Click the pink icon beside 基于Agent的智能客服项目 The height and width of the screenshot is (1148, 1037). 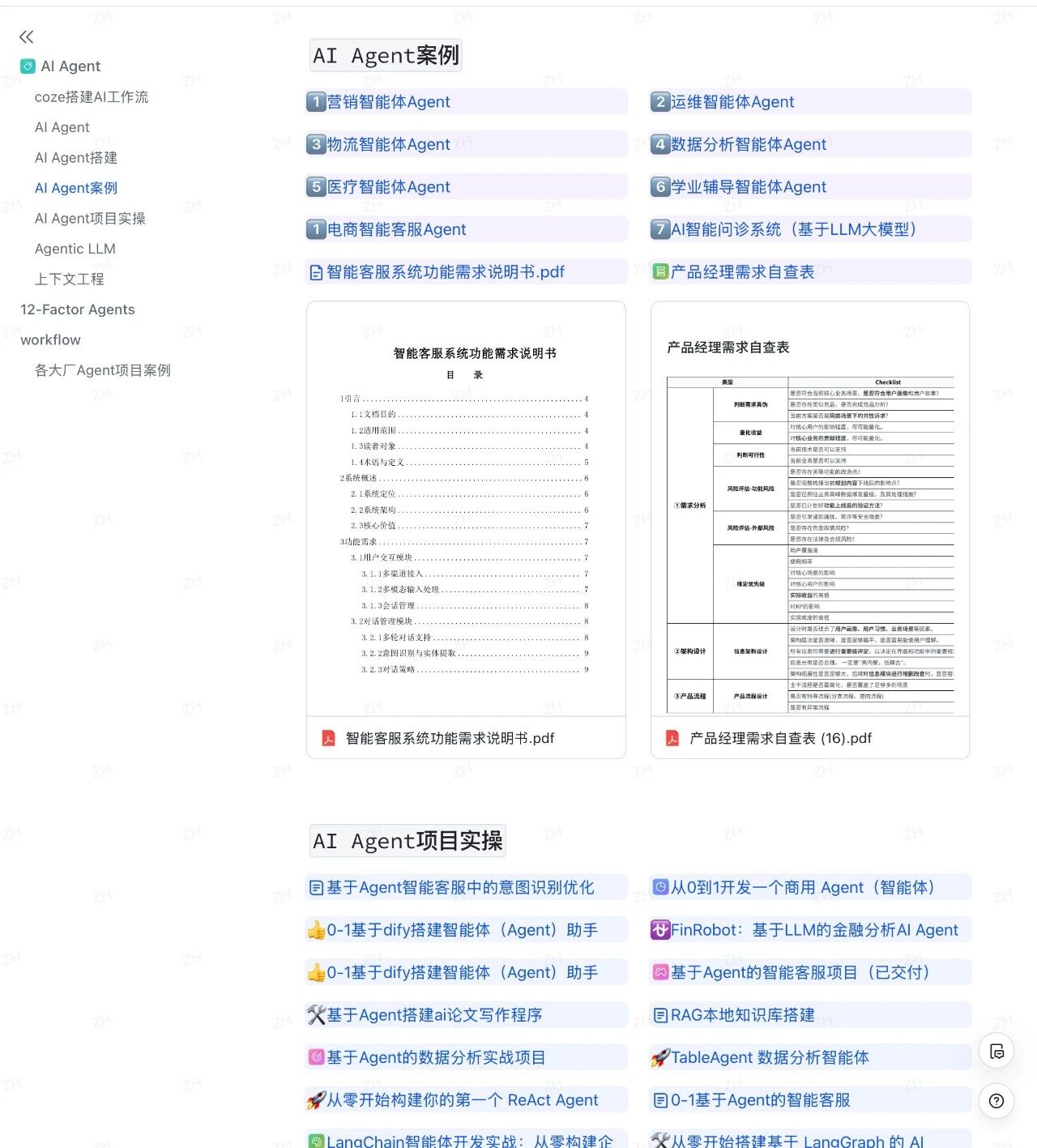[660, 972]
